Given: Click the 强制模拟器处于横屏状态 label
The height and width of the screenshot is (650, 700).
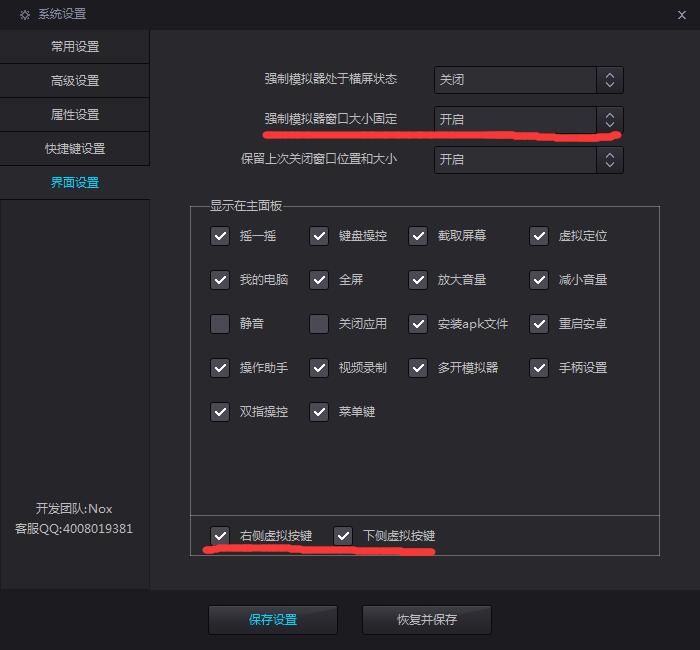Looking at the screenshot, I should point(330,79).
